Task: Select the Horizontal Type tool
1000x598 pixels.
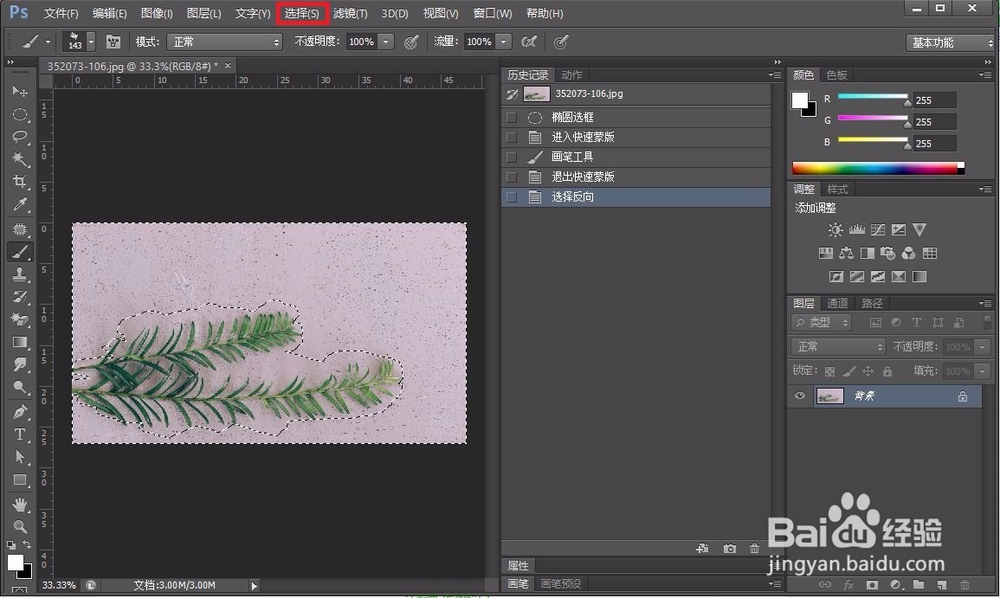Action: point(20,434)
